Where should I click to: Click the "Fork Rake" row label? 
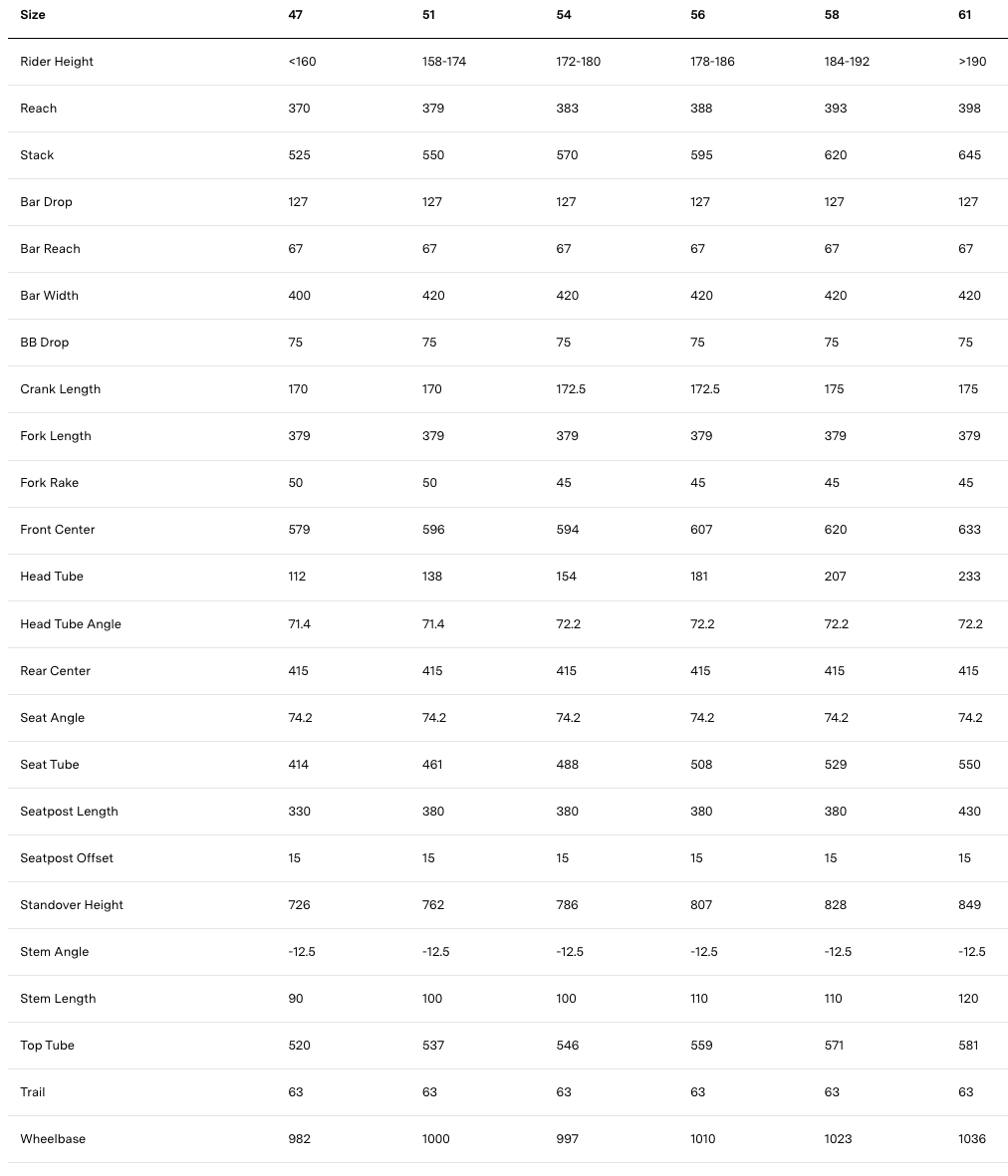tap(49, 483)
